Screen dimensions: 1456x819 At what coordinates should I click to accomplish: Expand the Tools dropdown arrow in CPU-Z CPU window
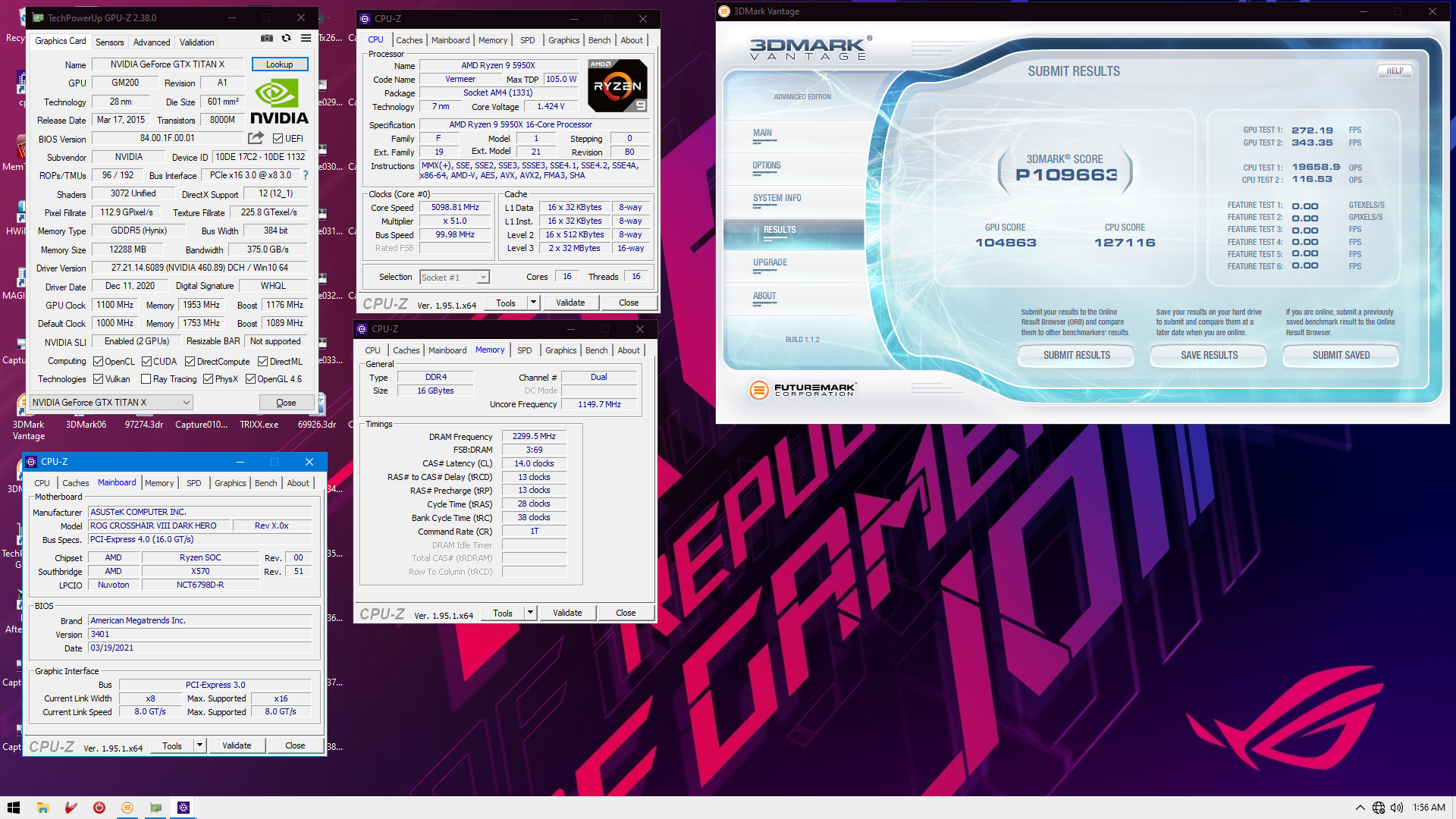[x=532, y=303]
